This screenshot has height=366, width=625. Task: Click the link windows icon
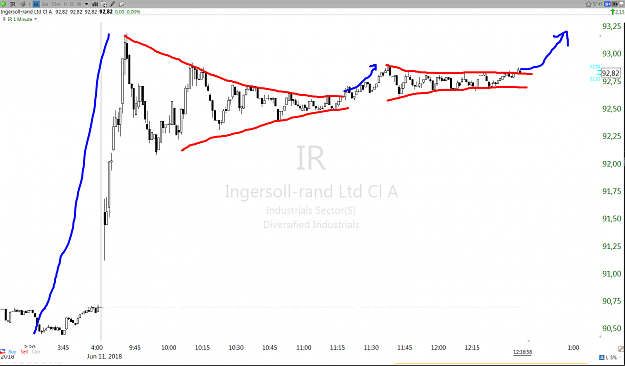tap(121, 4)
